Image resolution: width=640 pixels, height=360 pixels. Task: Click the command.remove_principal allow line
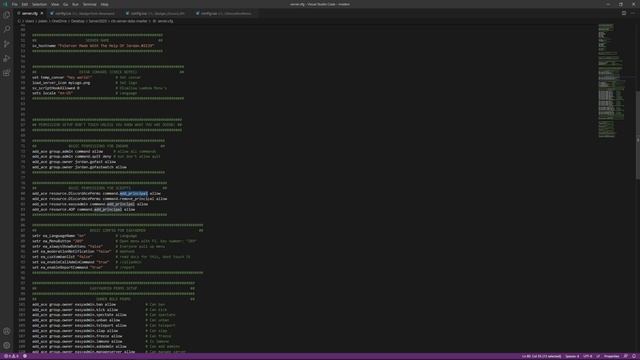[x=100, y=199]
